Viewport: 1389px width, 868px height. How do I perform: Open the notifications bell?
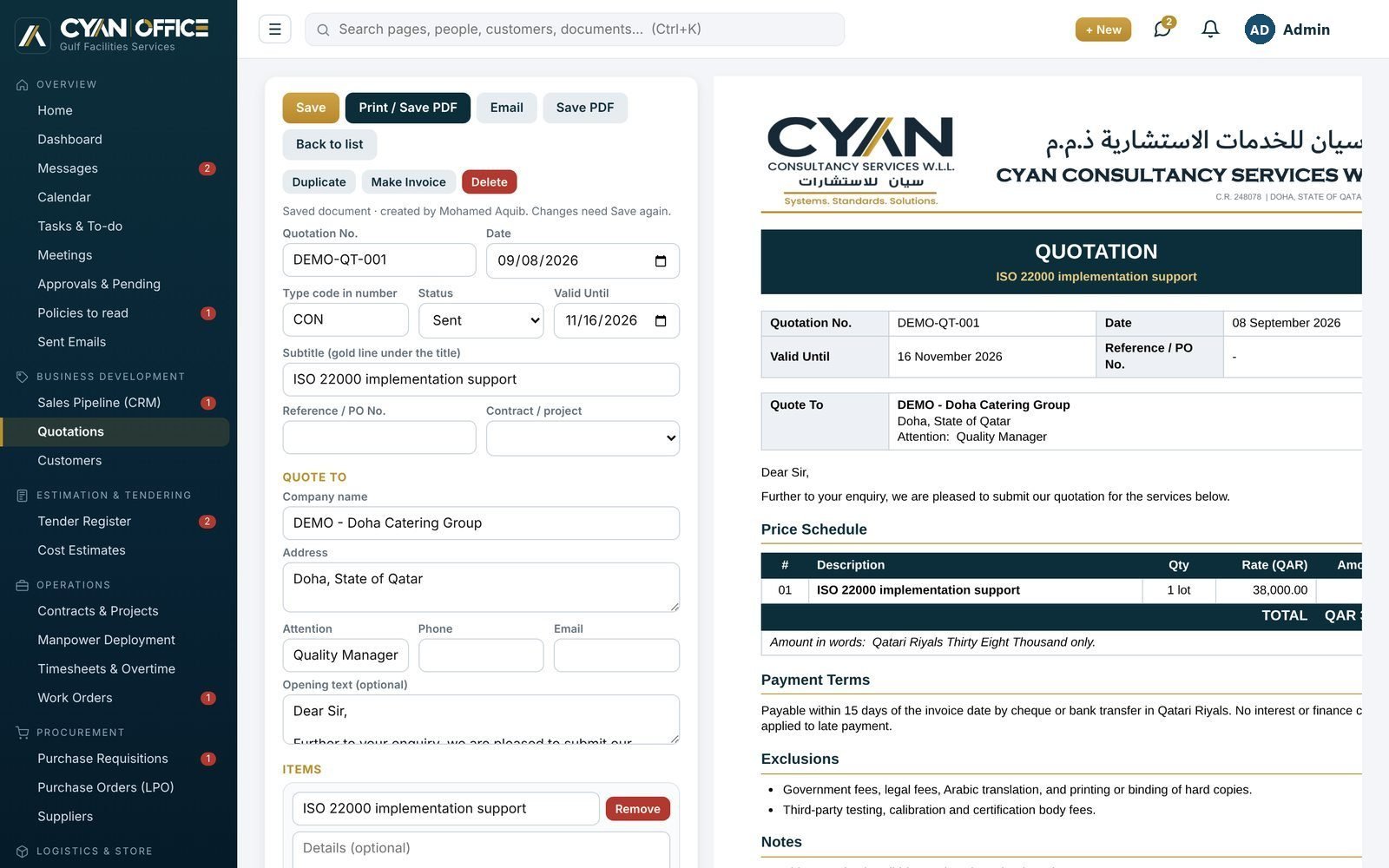pyautogui.click(x=1210, y=30)
